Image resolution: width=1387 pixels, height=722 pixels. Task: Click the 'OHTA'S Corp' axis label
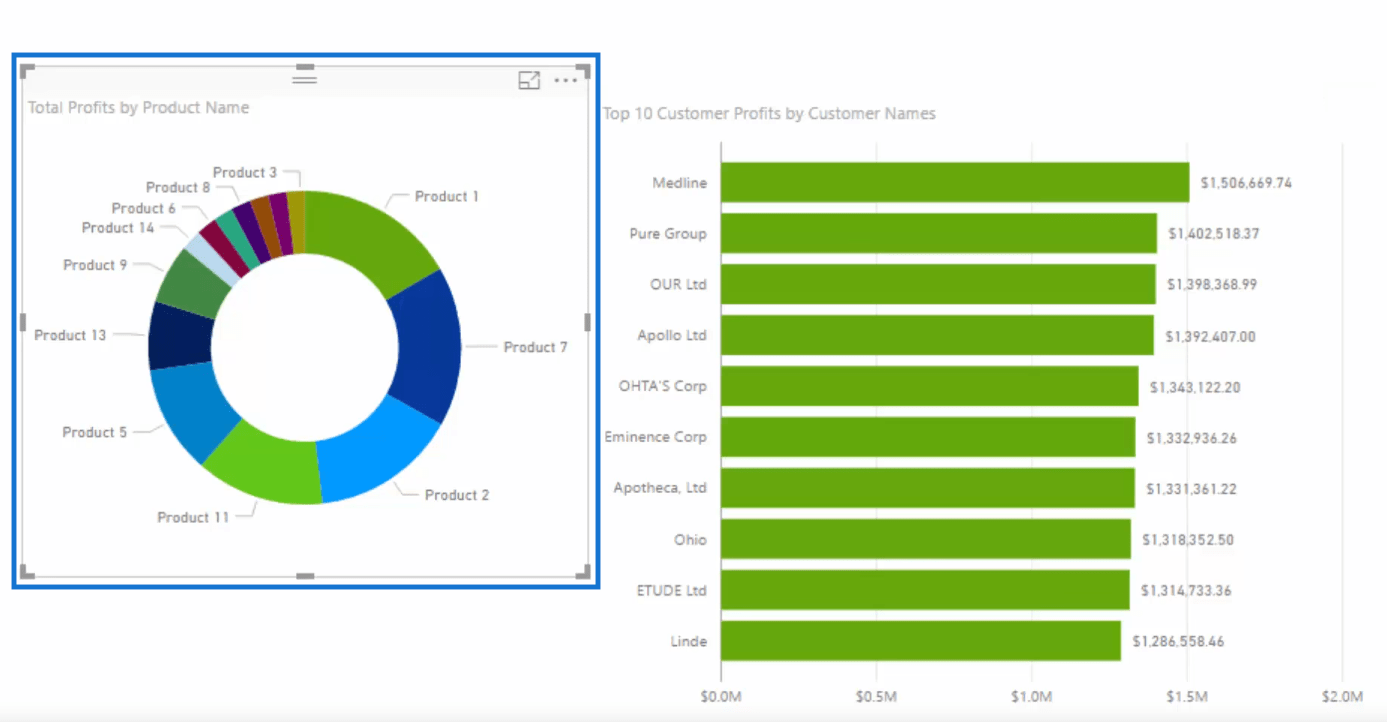click(x=663, y=386)
